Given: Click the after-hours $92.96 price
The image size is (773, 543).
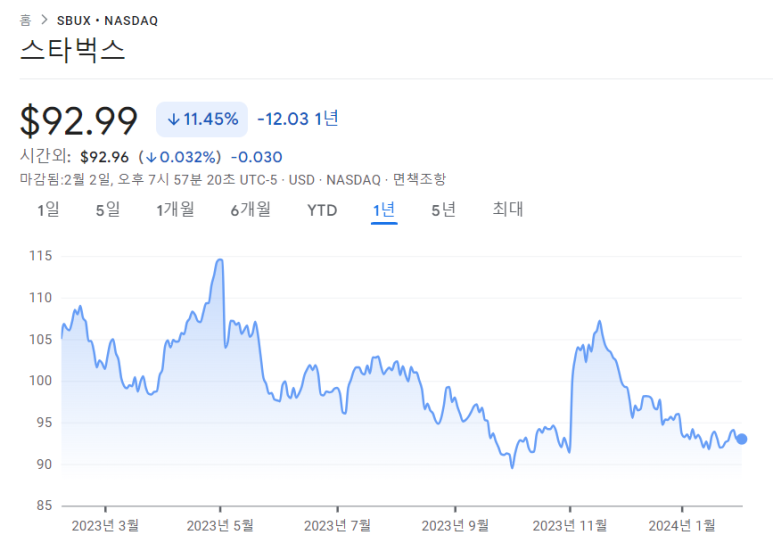Looking at the screenshot, I should tap(105, 157).
